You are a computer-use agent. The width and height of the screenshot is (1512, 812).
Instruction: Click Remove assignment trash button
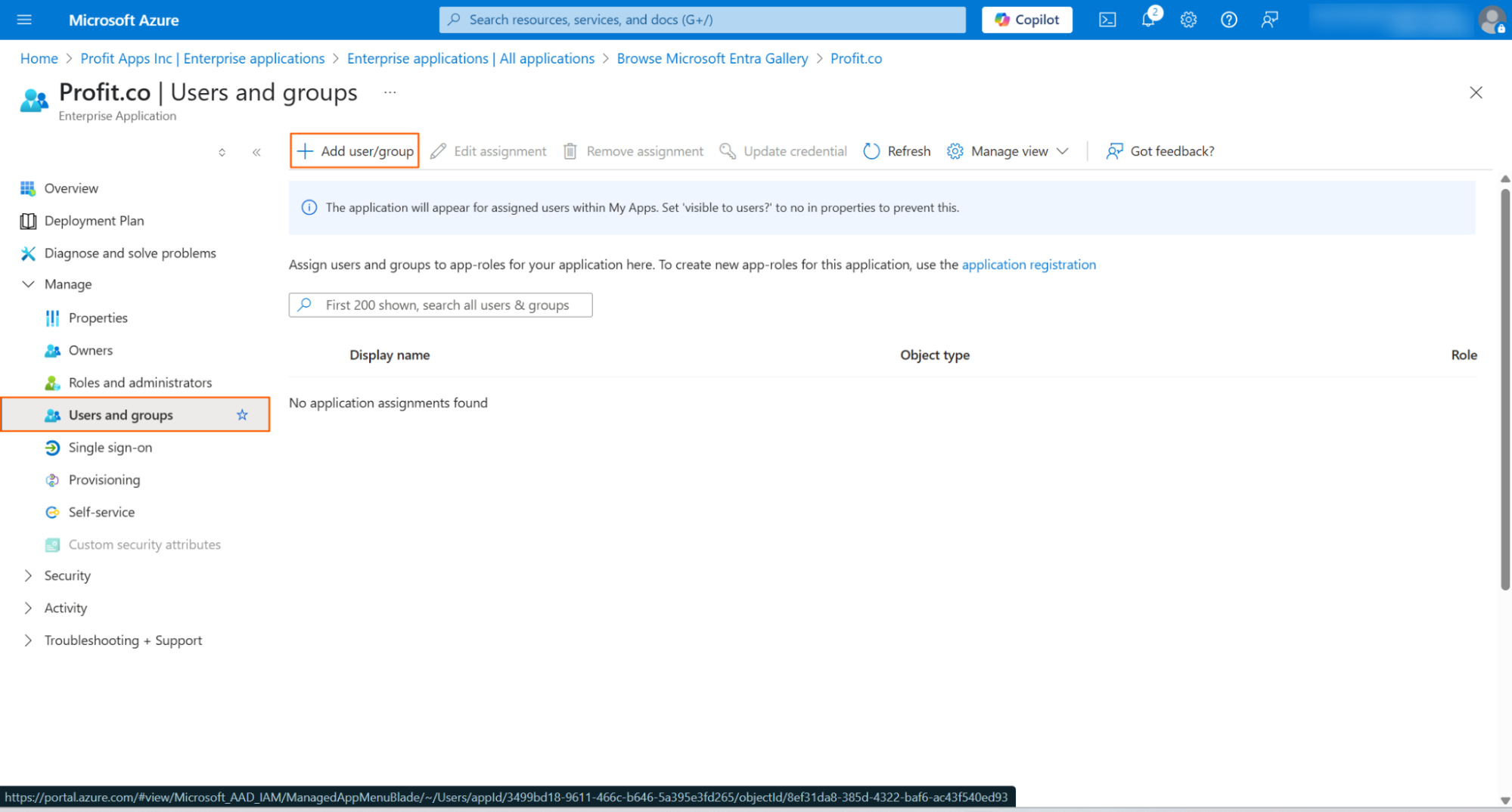(633, 151)
